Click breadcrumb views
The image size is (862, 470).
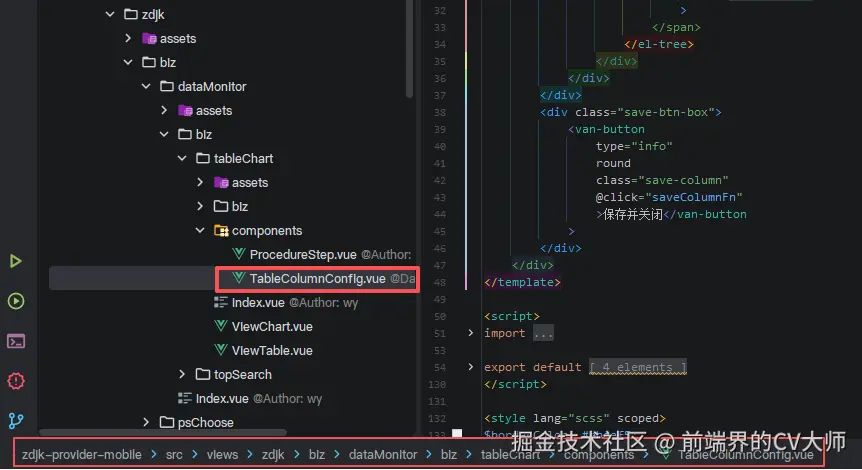(x=222, y=455)
